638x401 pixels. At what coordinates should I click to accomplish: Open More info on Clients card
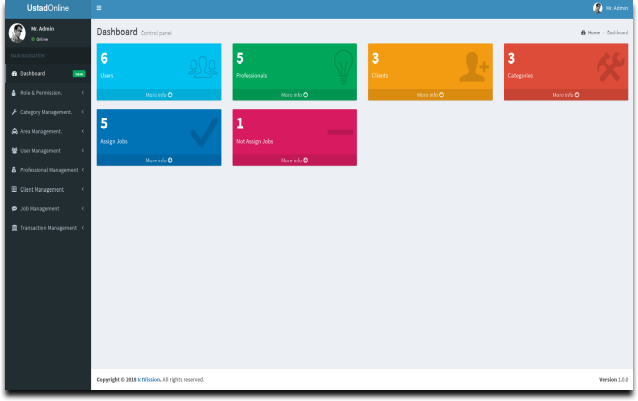430,95
